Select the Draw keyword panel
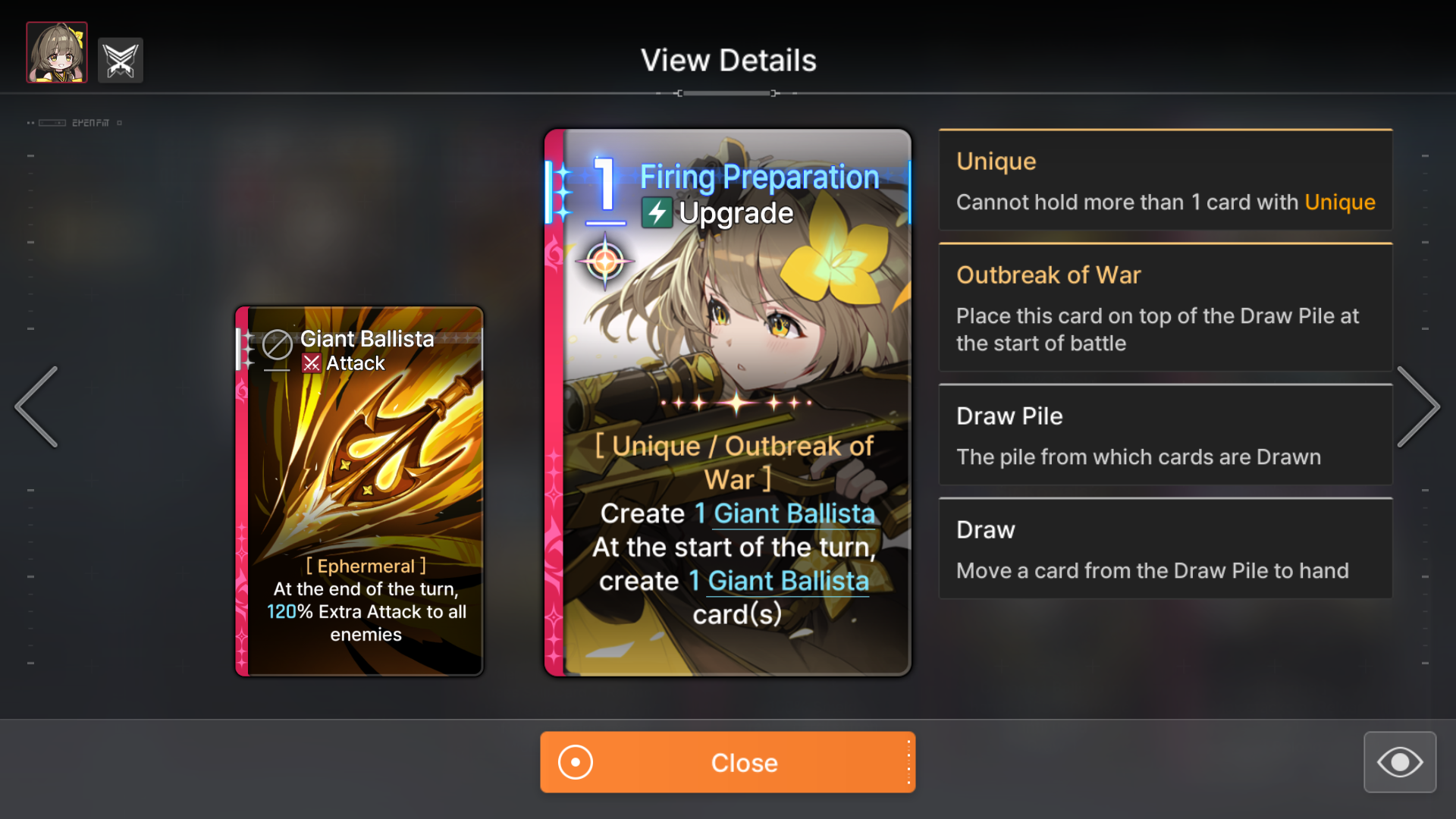 pos(1166,548)
